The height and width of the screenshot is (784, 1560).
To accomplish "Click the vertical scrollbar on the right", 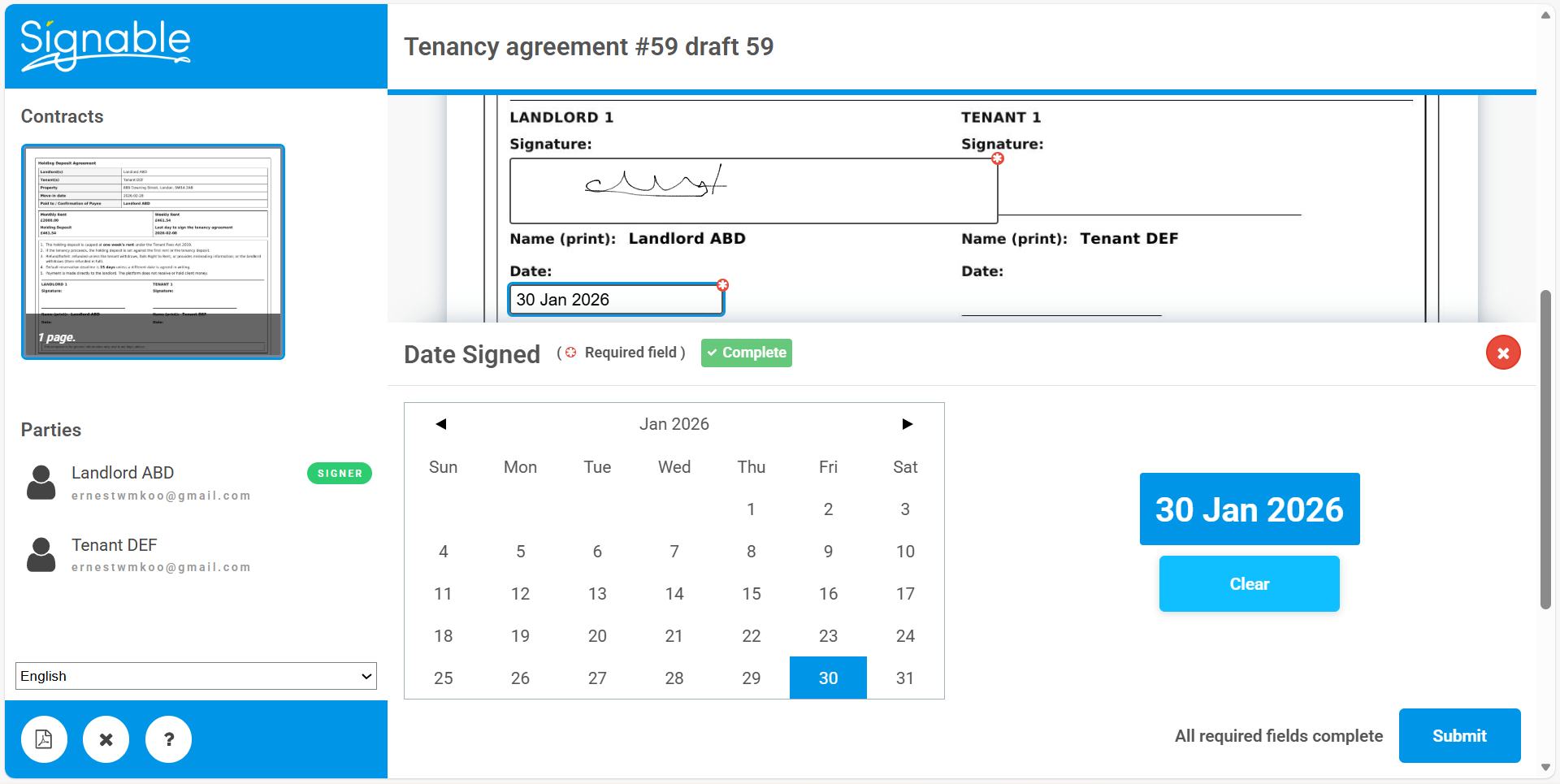I will pos(1545,447).
